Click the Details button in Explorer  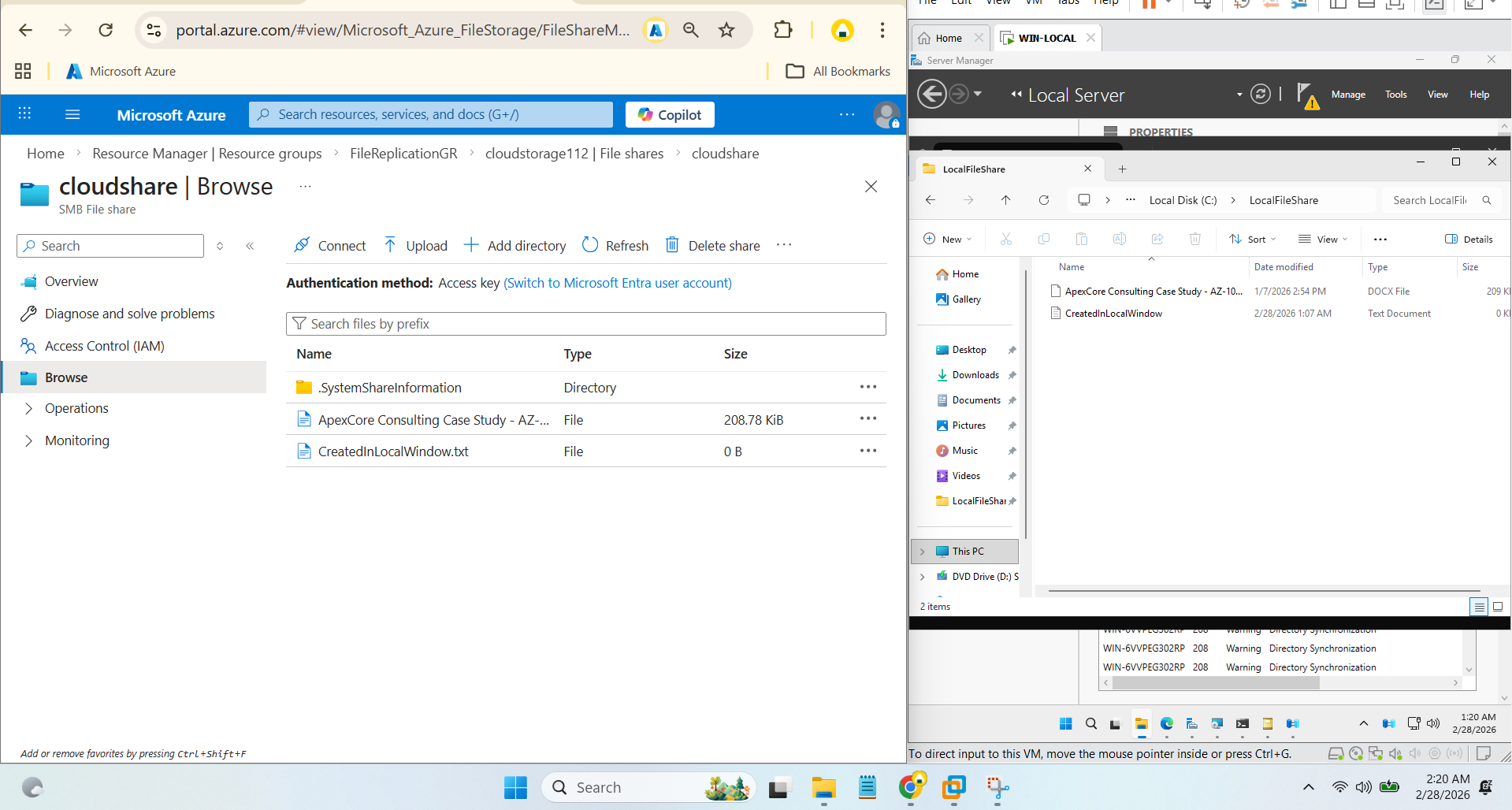tap(1469, 239)
